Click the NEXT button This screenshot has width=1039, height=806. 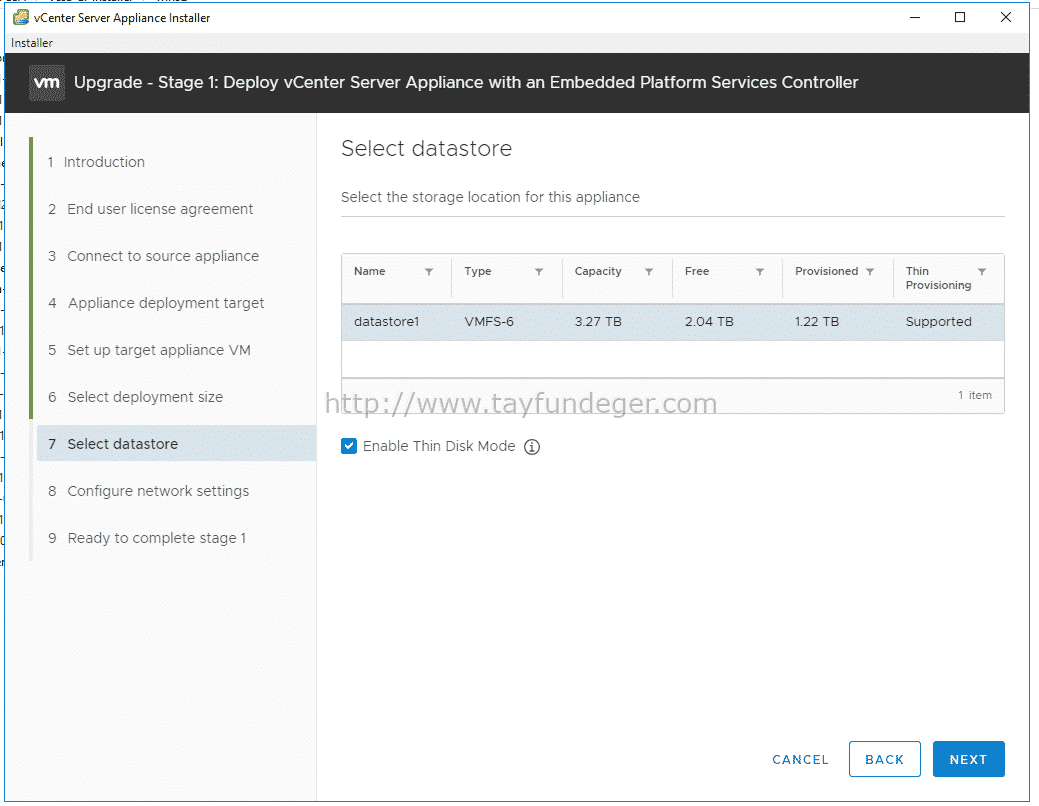click(968, 759)
